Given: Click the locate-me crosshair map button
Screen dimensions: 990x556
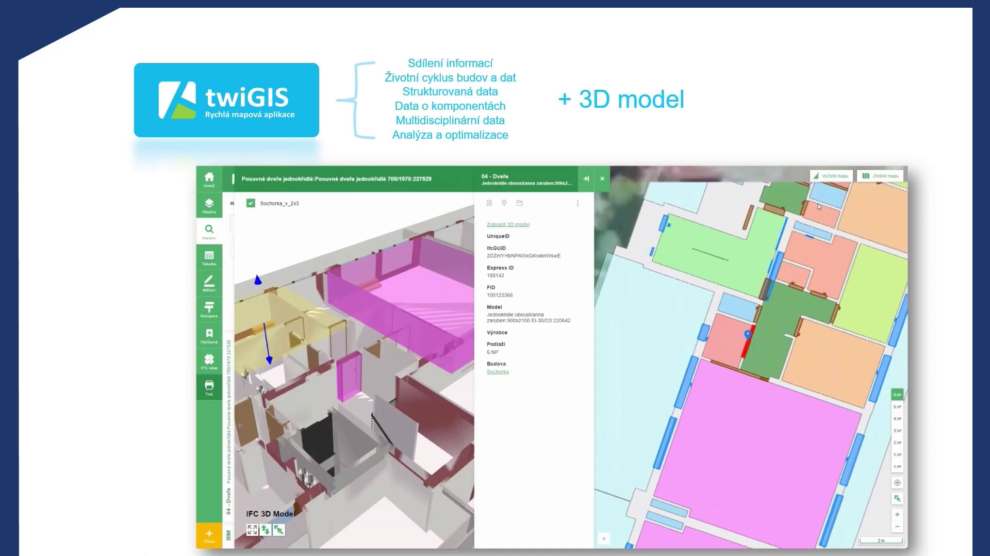Looking at the screenshot, I should [897, 483].
